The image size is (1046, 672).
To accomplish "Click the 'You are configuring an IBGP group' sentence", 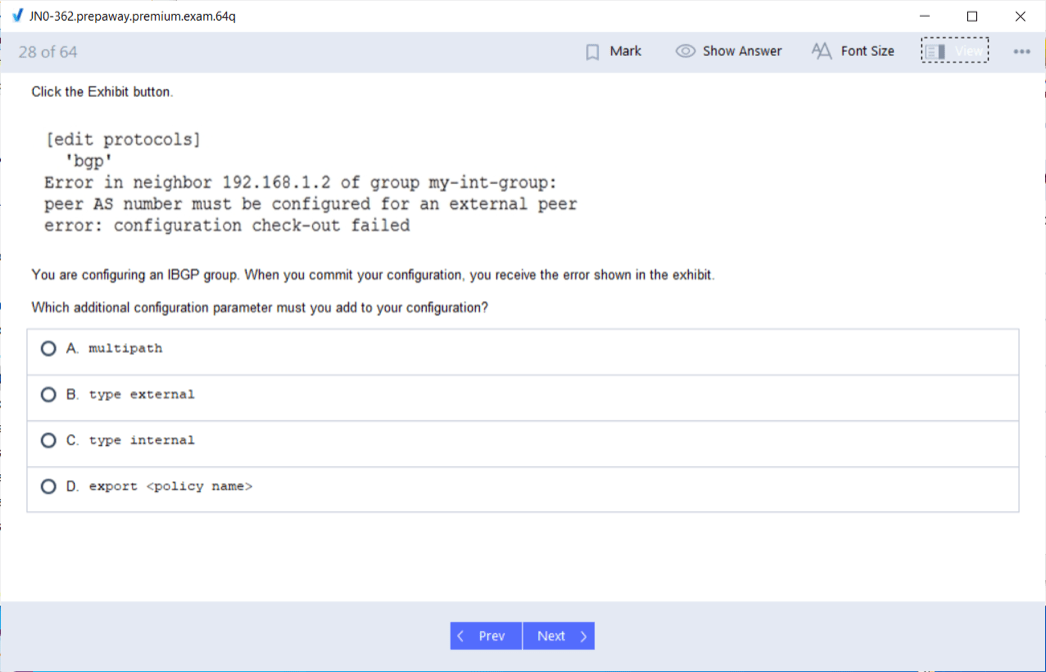I will pyautogui.click(x=373, y=275).
